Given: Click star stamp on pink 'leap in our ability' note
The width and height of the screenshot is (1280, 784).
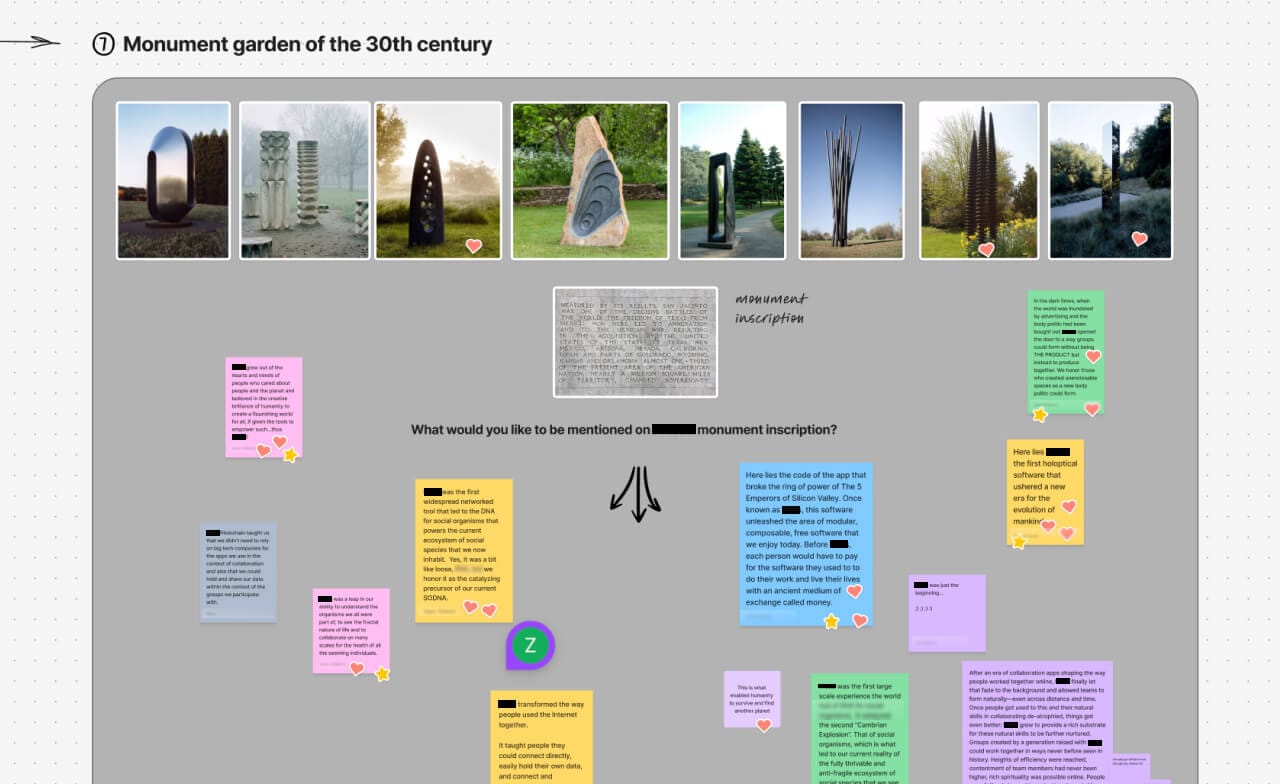Looking at the screenshot, I should point(382,674).
